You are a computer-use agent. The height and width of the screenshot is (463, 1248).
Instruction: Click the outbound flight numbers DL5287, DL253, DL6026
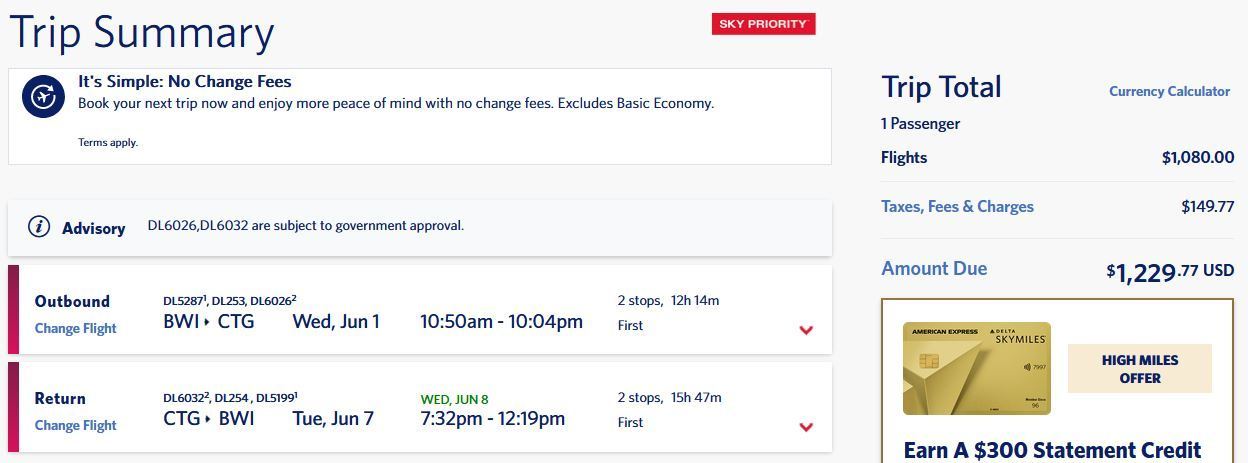[x=229, y=300]
